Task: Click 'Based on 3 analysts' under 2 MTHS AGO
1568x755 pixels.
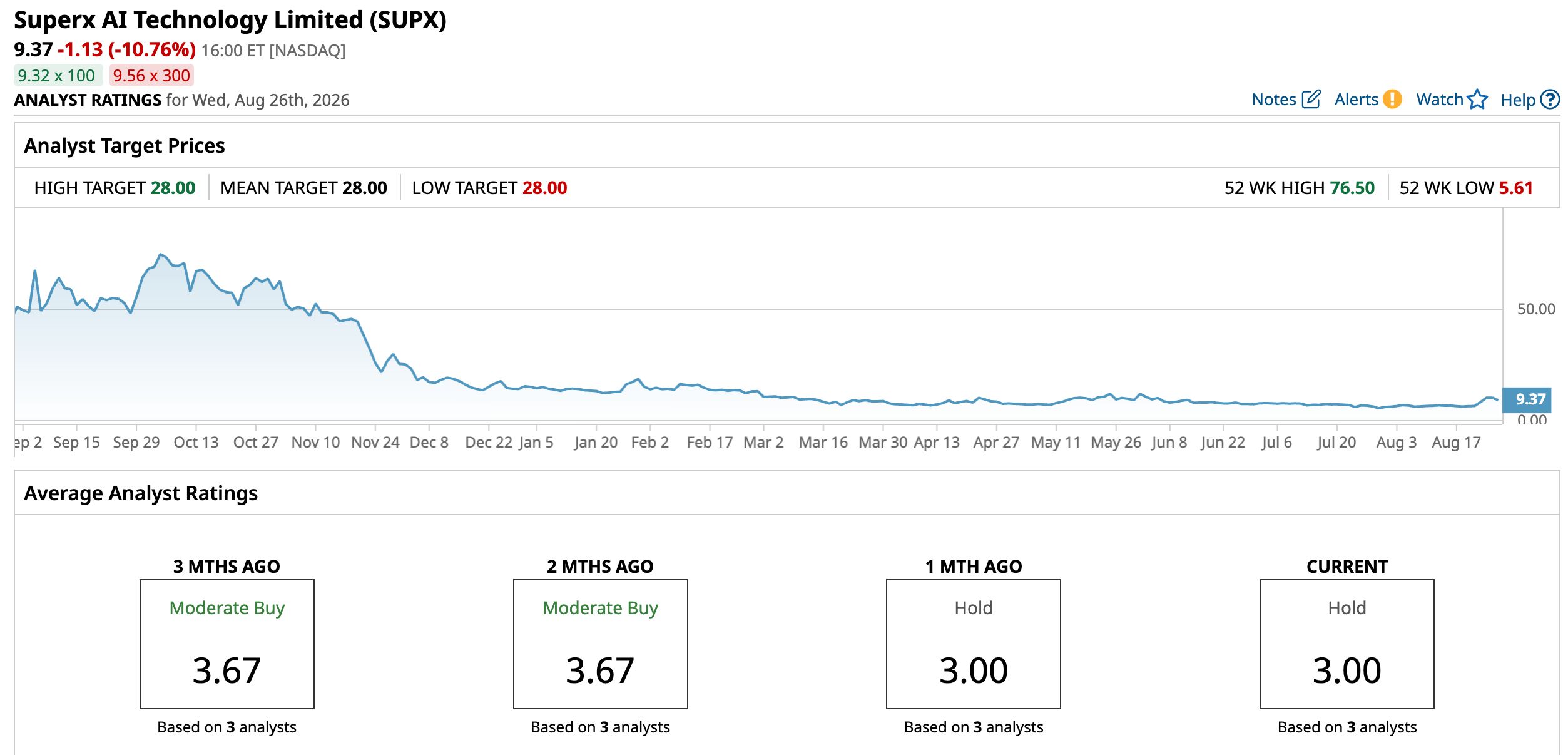Action: coord(600,727)
